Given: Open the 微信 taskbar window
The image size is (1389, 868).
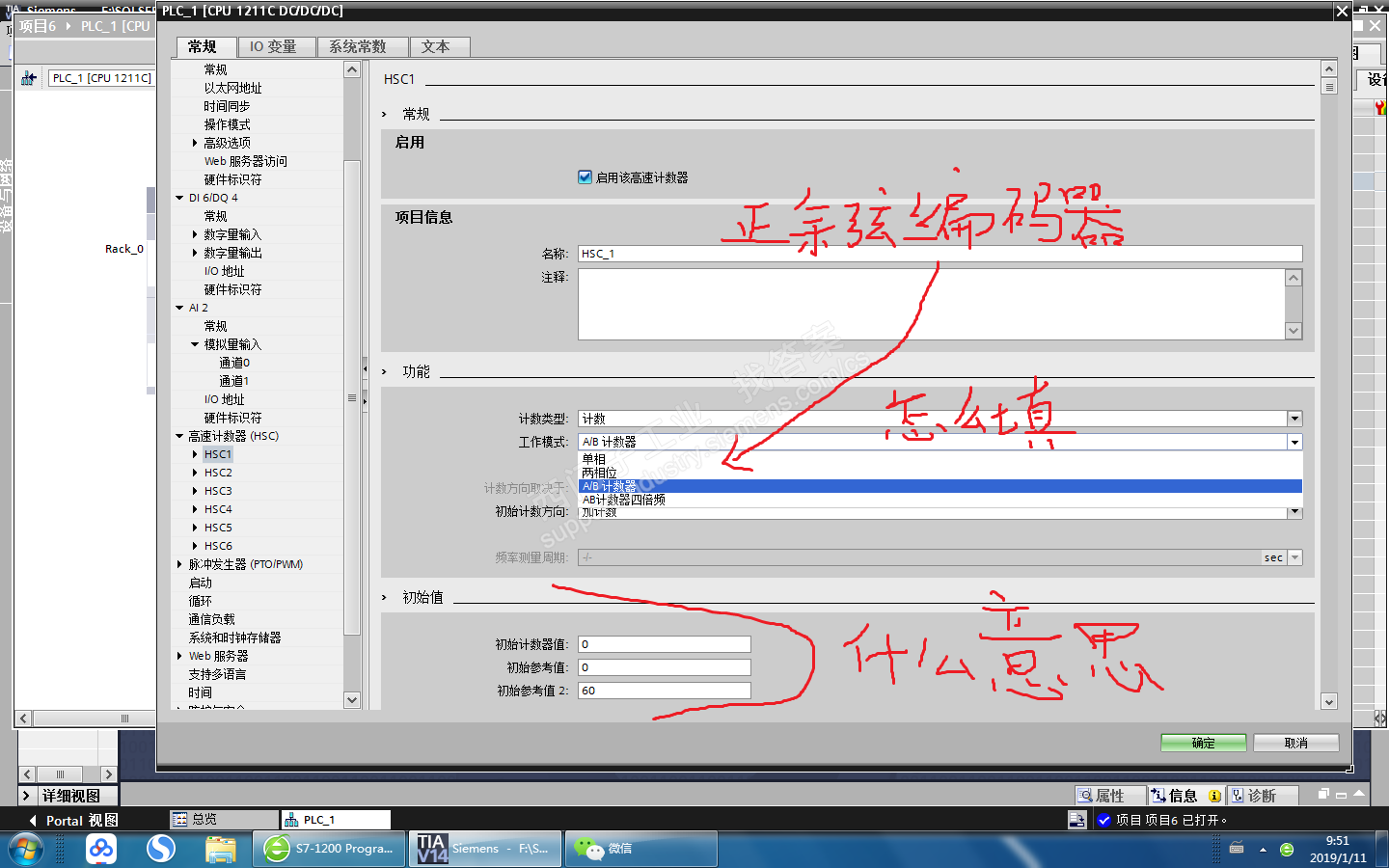Looking at the screenshot, I should pos(640,849).
